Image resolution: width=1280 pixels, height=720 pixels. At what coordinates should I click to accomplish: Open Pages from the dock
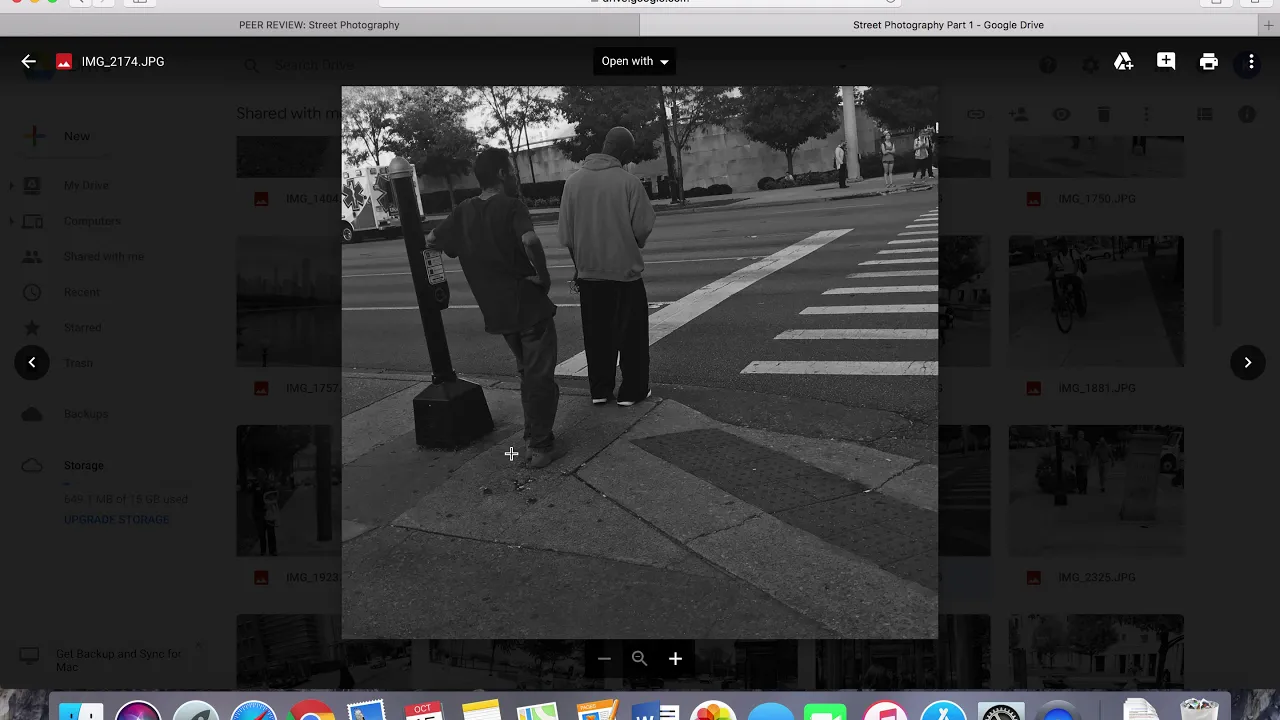point(597,711)
